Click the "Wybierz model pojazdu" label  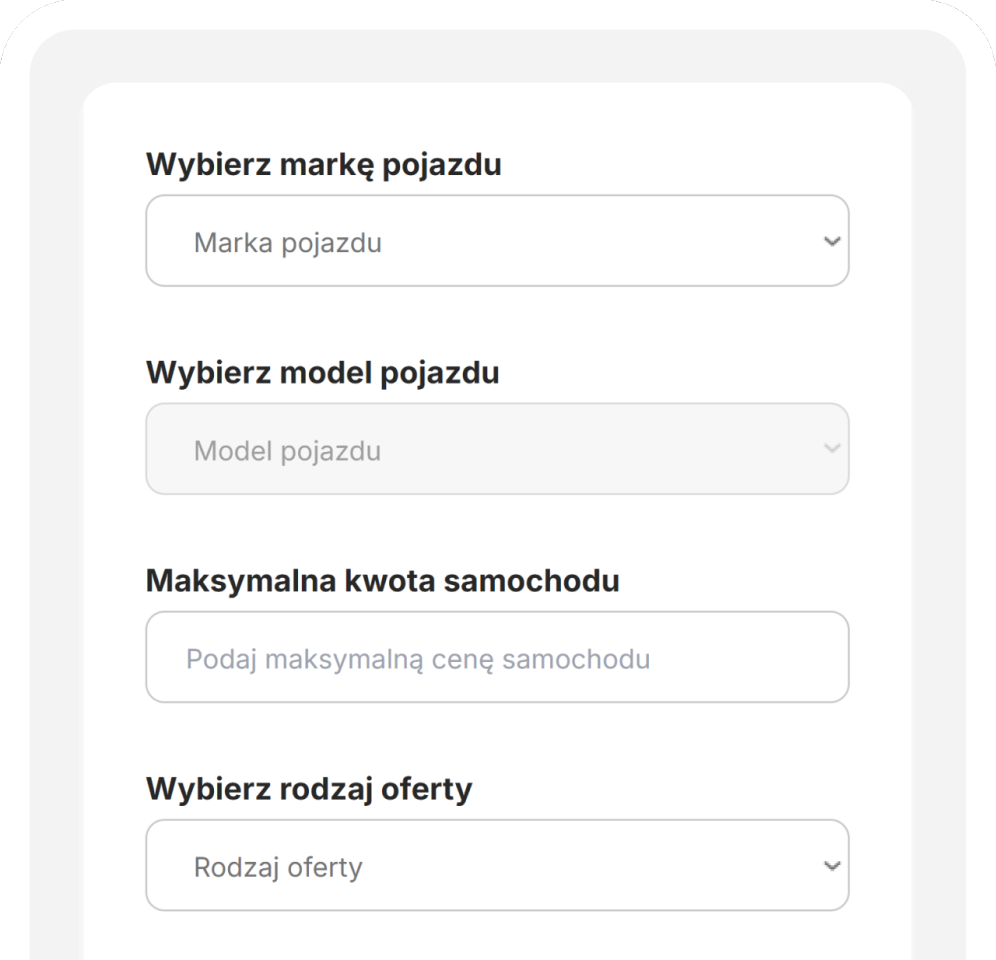[323, 372]
